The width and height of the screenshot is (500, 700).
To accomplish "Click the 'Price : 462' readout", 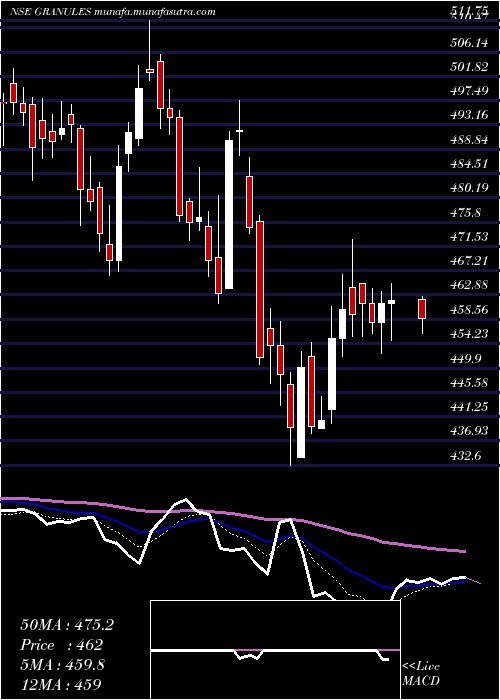I will (62, 645).
